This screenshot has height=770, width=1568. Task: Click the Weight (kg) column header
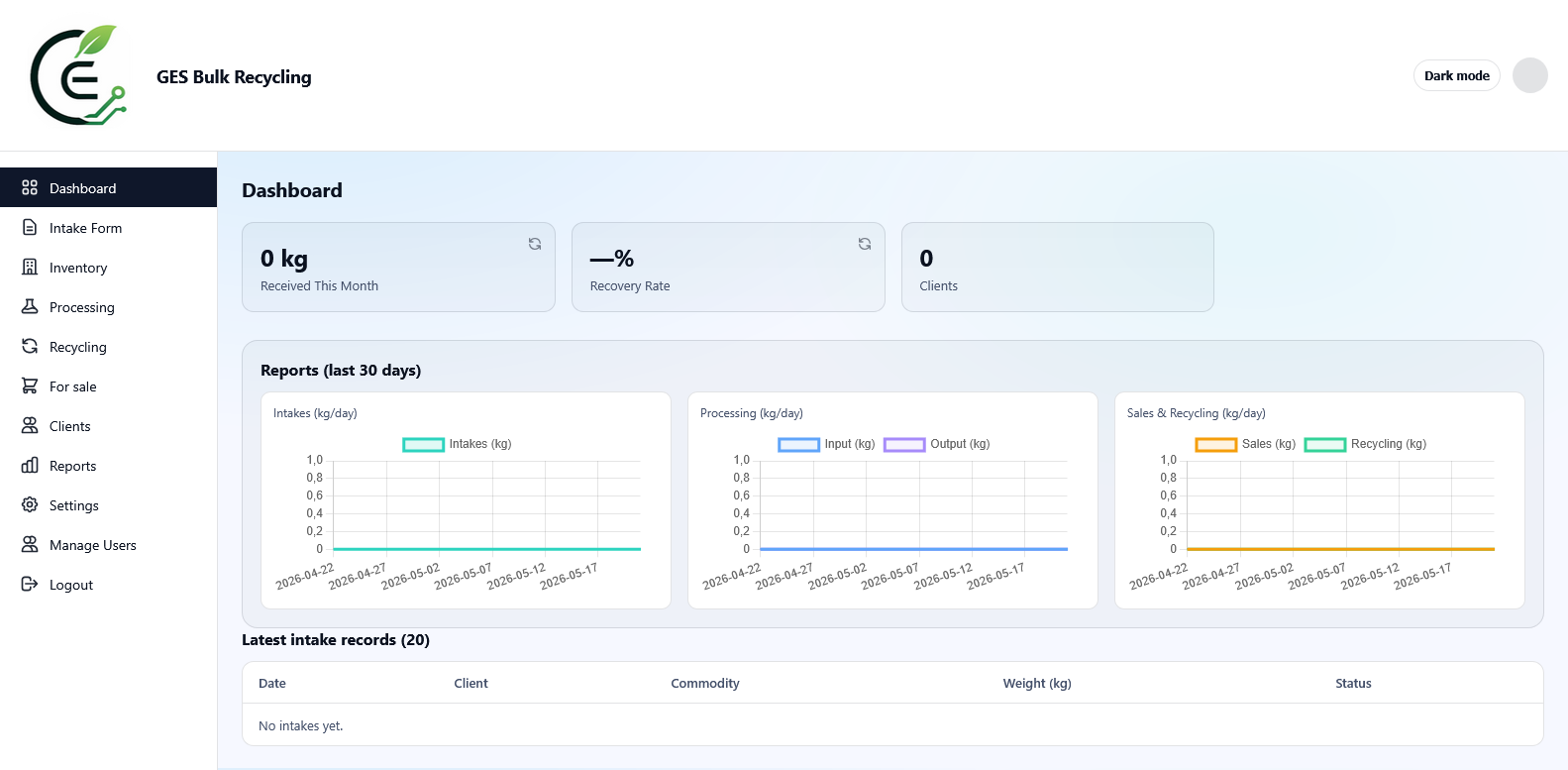coord(1037,683)
